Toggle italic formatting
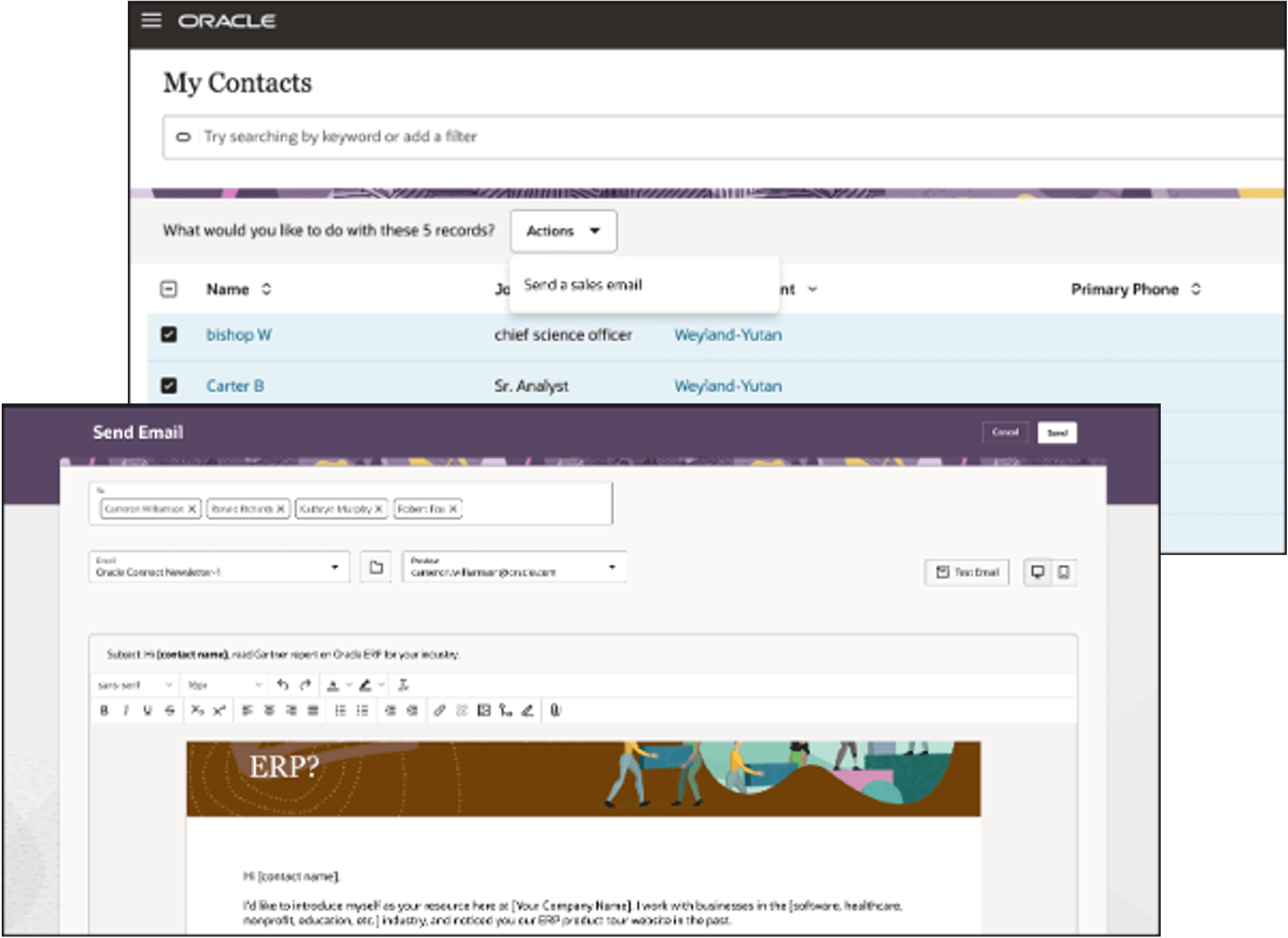 pos(126,710)
